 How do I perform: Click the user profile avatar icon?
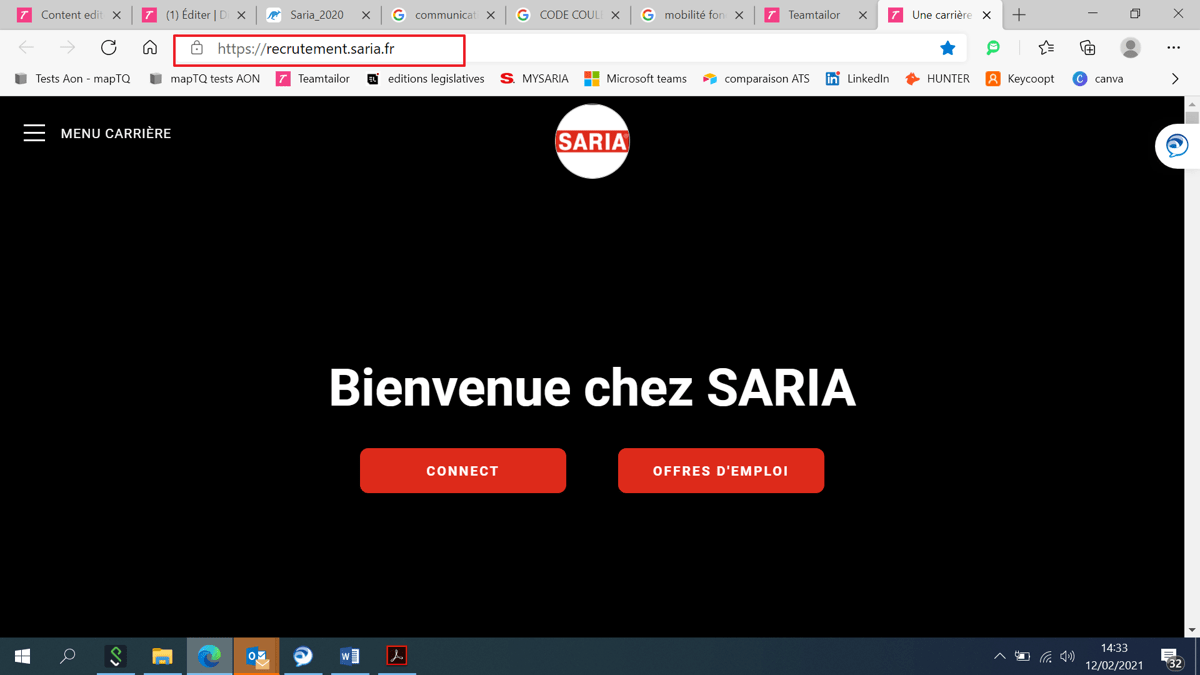click(1130, 48)
